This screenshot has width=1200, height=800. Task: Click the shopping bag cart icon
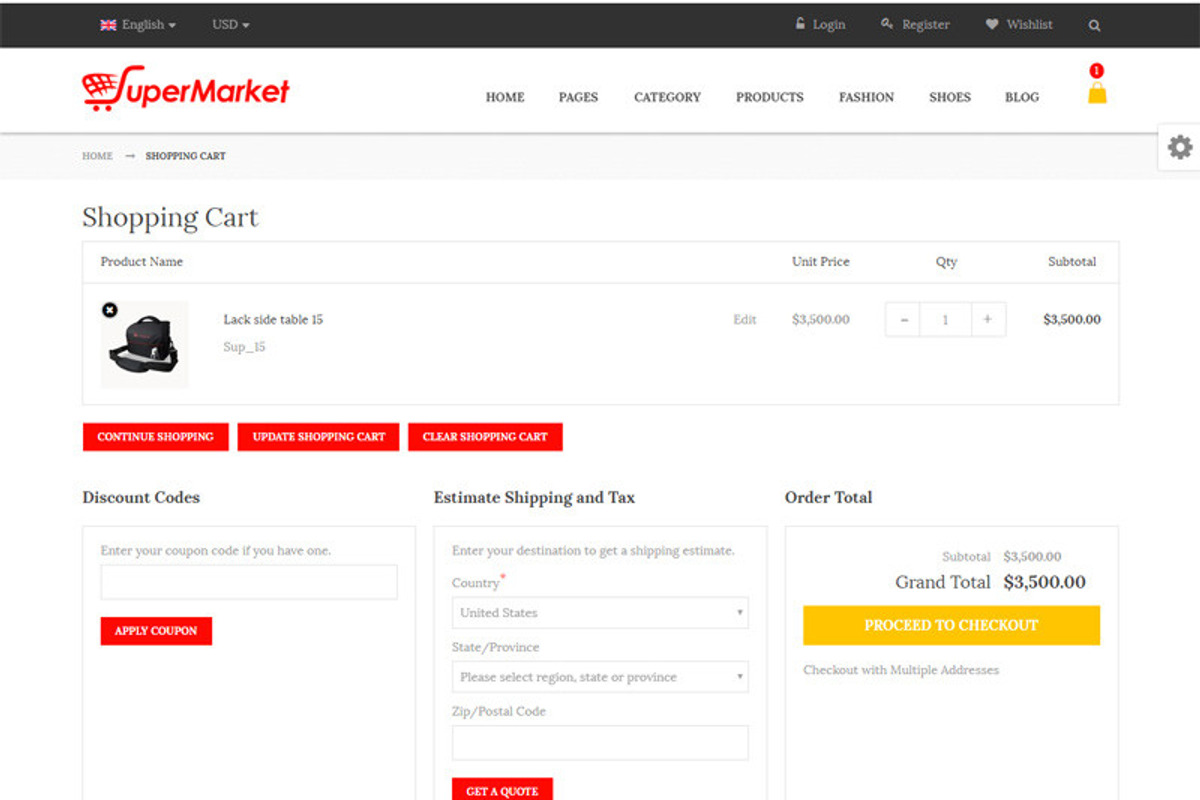[x=1097, y=93]
